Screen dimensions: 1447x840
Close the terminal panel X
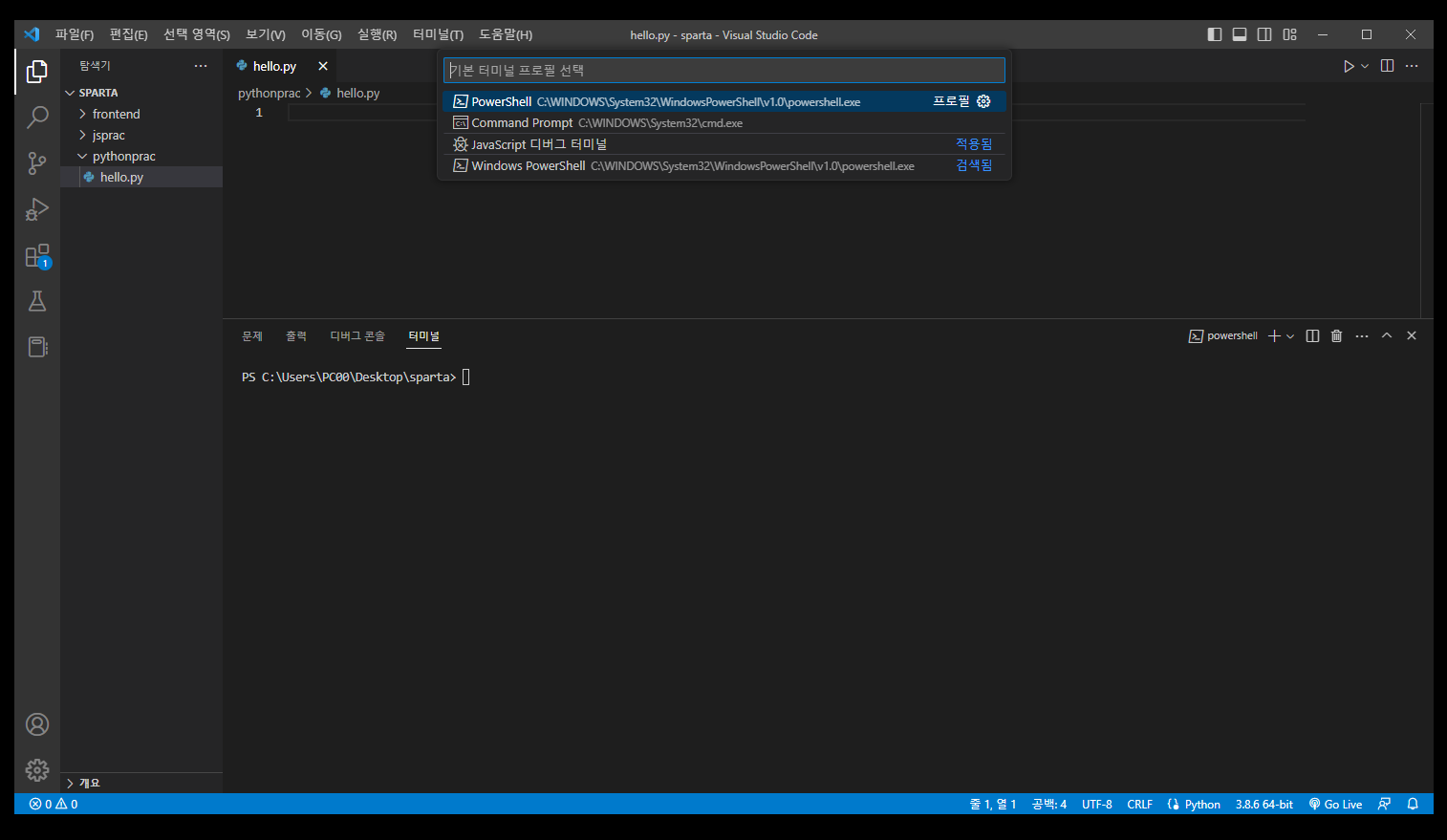(x=1412, y=336)
